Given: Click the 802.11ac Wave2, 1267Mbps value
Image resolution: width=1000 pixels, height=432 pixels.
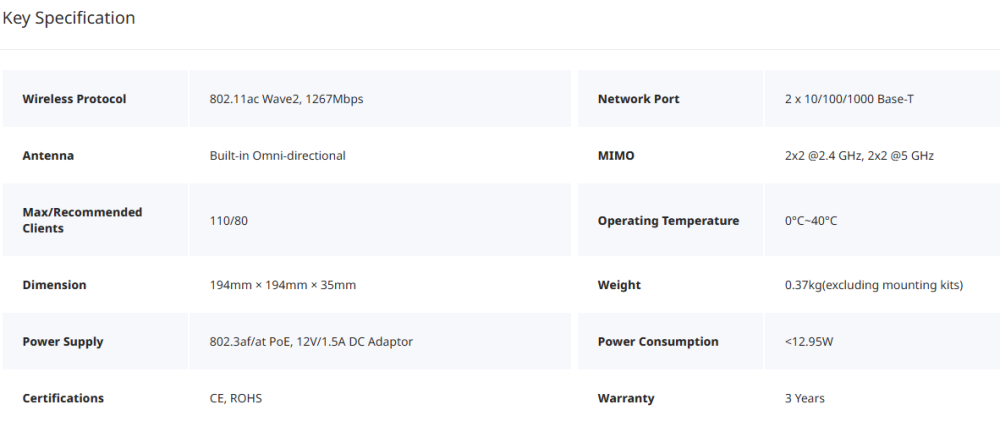Looking at the screenshot, I should (x=286, y=99).
